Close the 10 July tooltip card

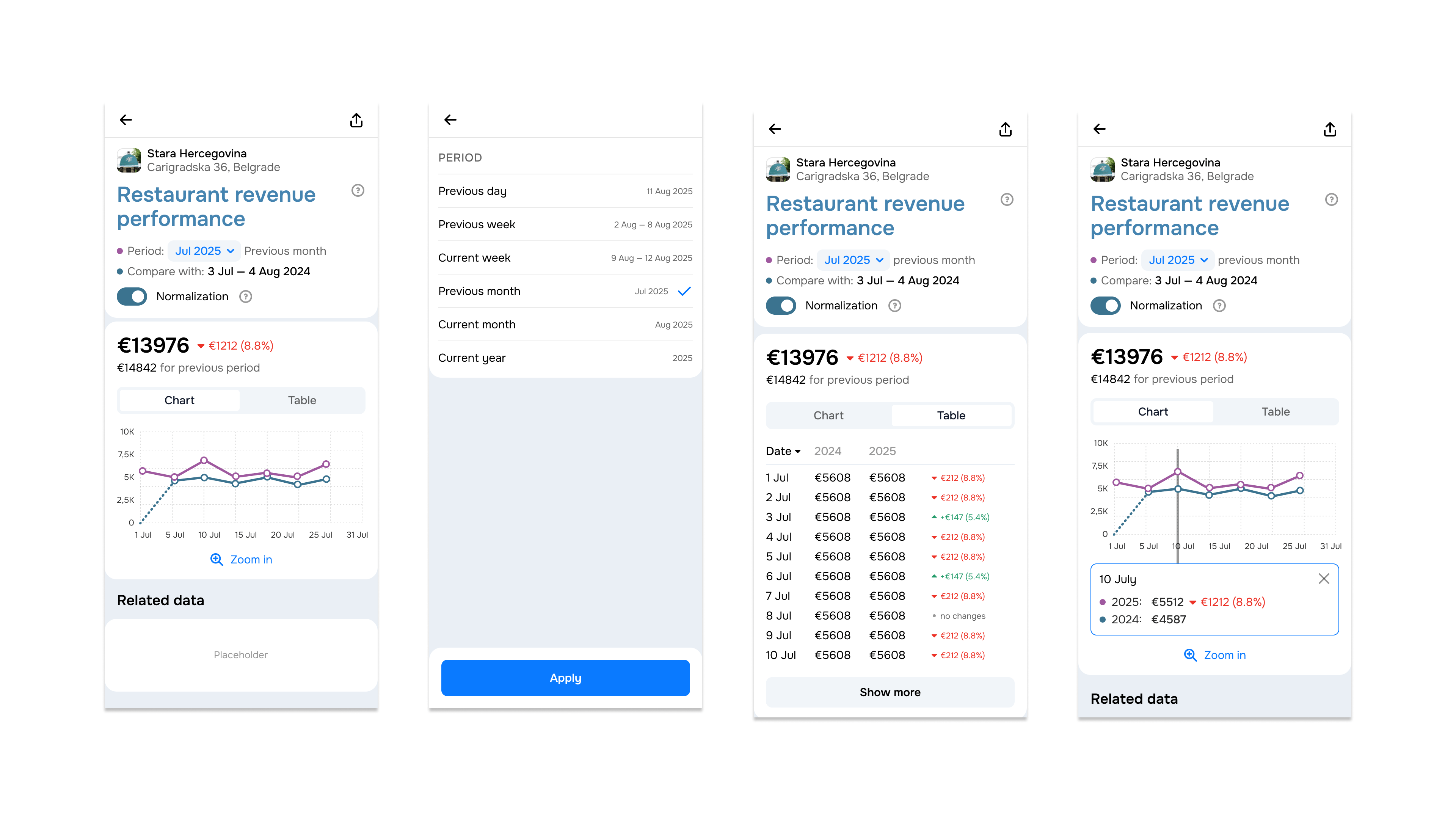(x=1324, y=579)
